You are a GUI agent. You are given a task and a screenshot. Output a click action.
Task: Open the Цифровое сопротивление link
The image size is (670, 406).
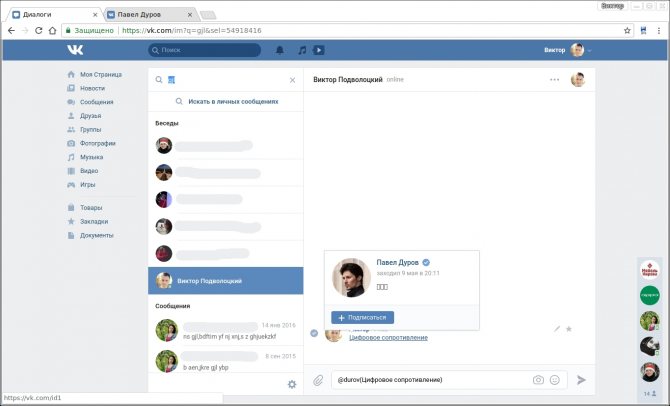click(x=388, y=338)
